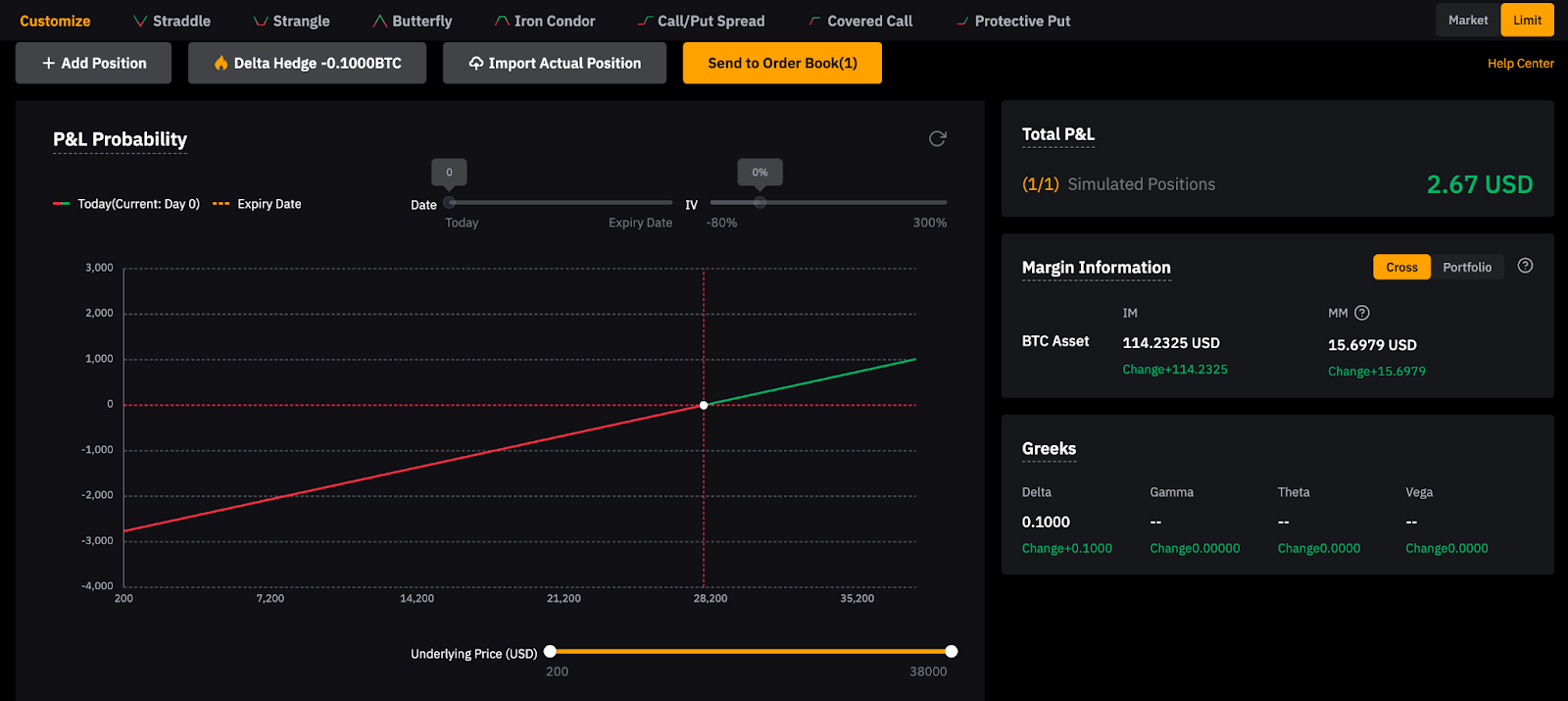1568x701 pixels.
Task: Switch margin mode to Portfolio
Action: (1466, 267)
